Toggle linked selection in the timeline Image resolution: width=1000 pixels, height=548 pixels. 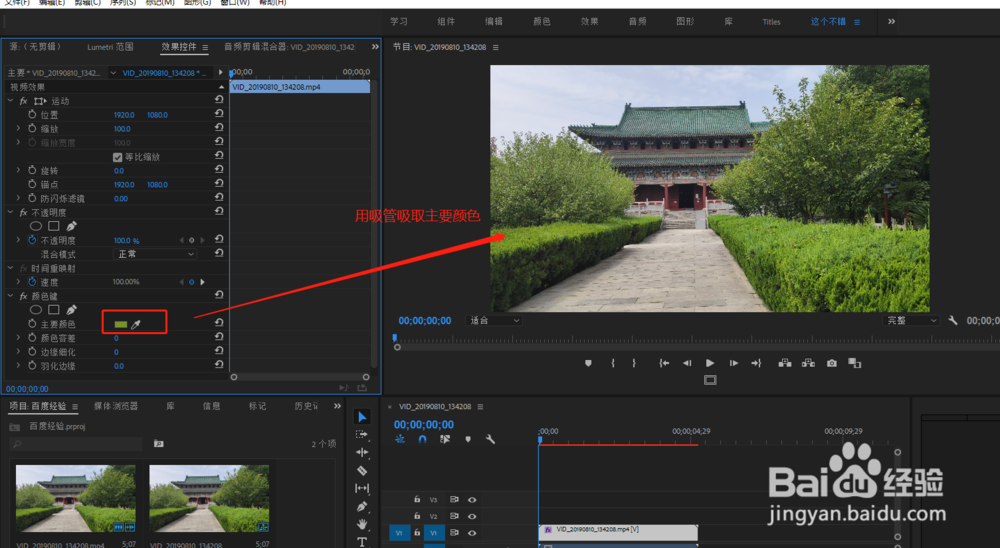445,440
